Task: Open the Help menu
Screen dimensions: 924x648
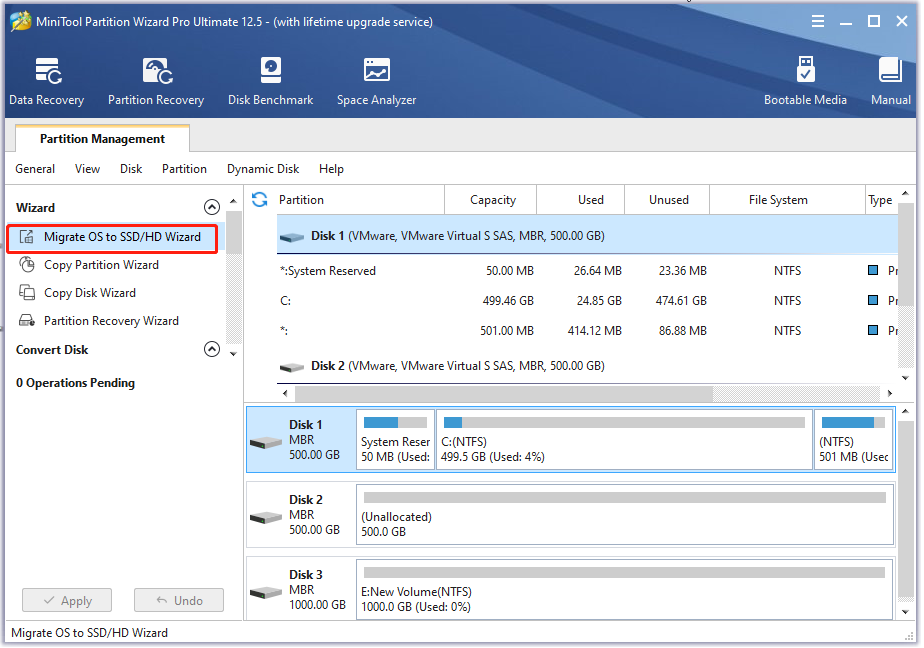Action: [331, 169]
